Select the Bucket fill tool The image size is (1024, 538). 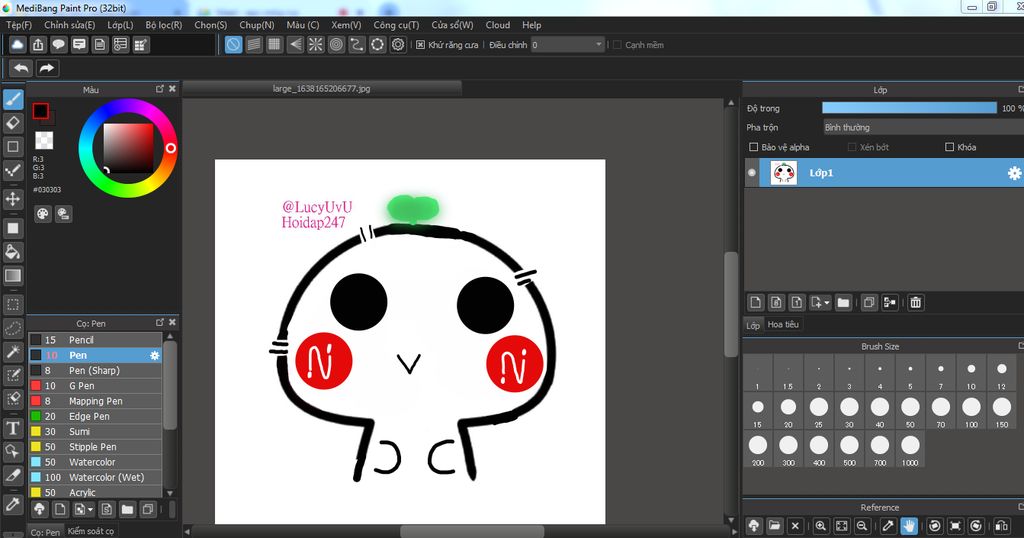[x=13, y=252]
